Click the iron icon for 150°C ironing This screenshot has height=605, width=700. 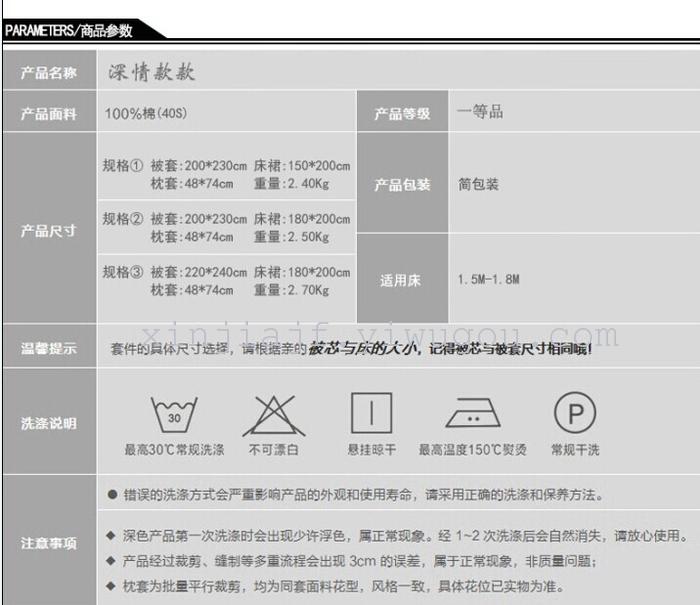coord(473,413)
